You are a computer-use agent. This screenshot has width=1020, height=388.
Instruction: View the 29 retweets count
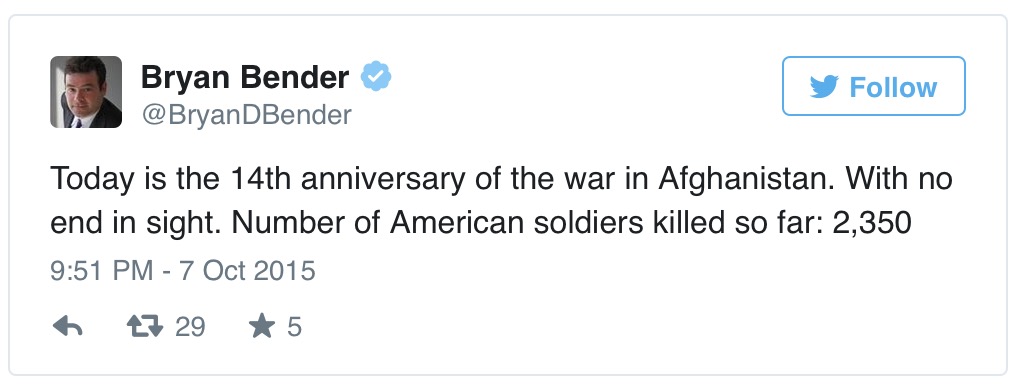point(190,326)
